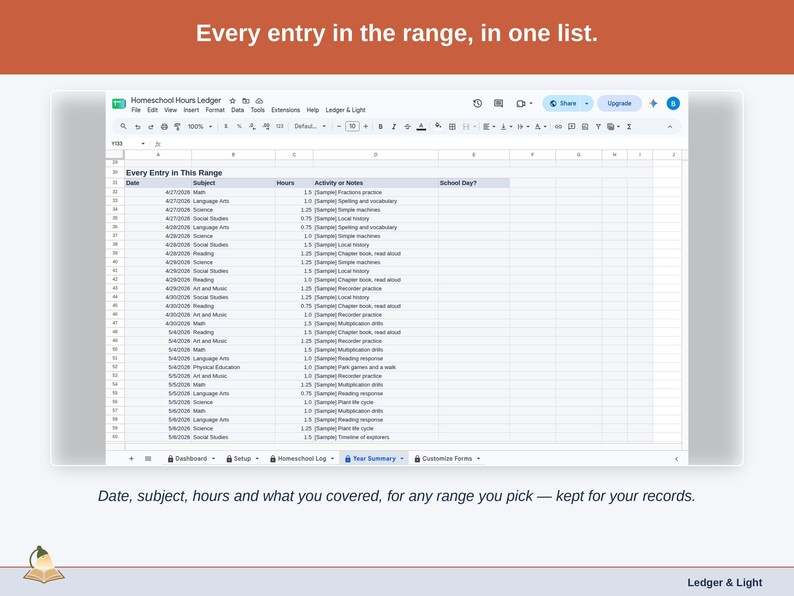Image resolution: width=794 pixels, height=596 pixels.
Task: Open the Format menu
Action: pos(215,110)
